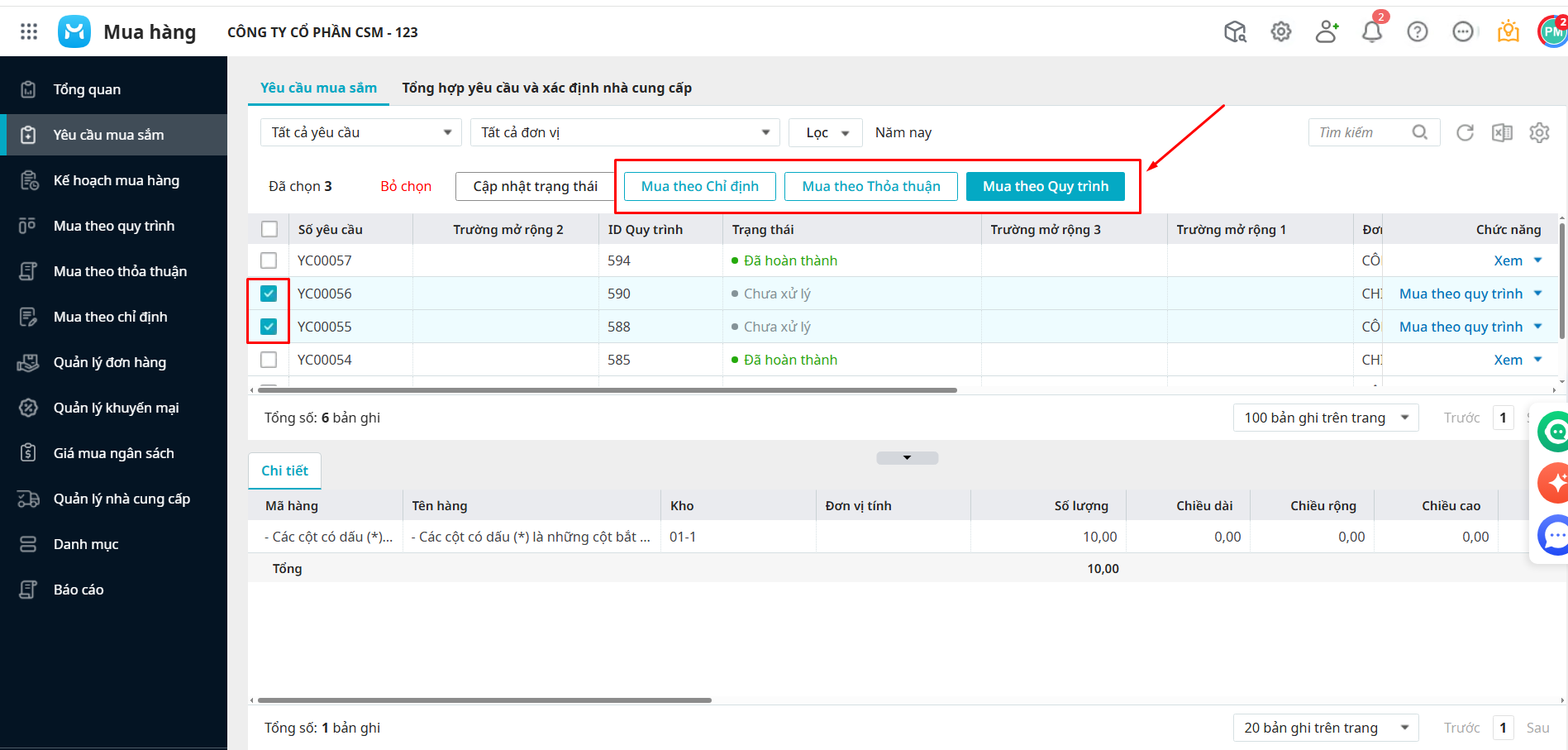Open the help question mark icon

pos(1418,31)
